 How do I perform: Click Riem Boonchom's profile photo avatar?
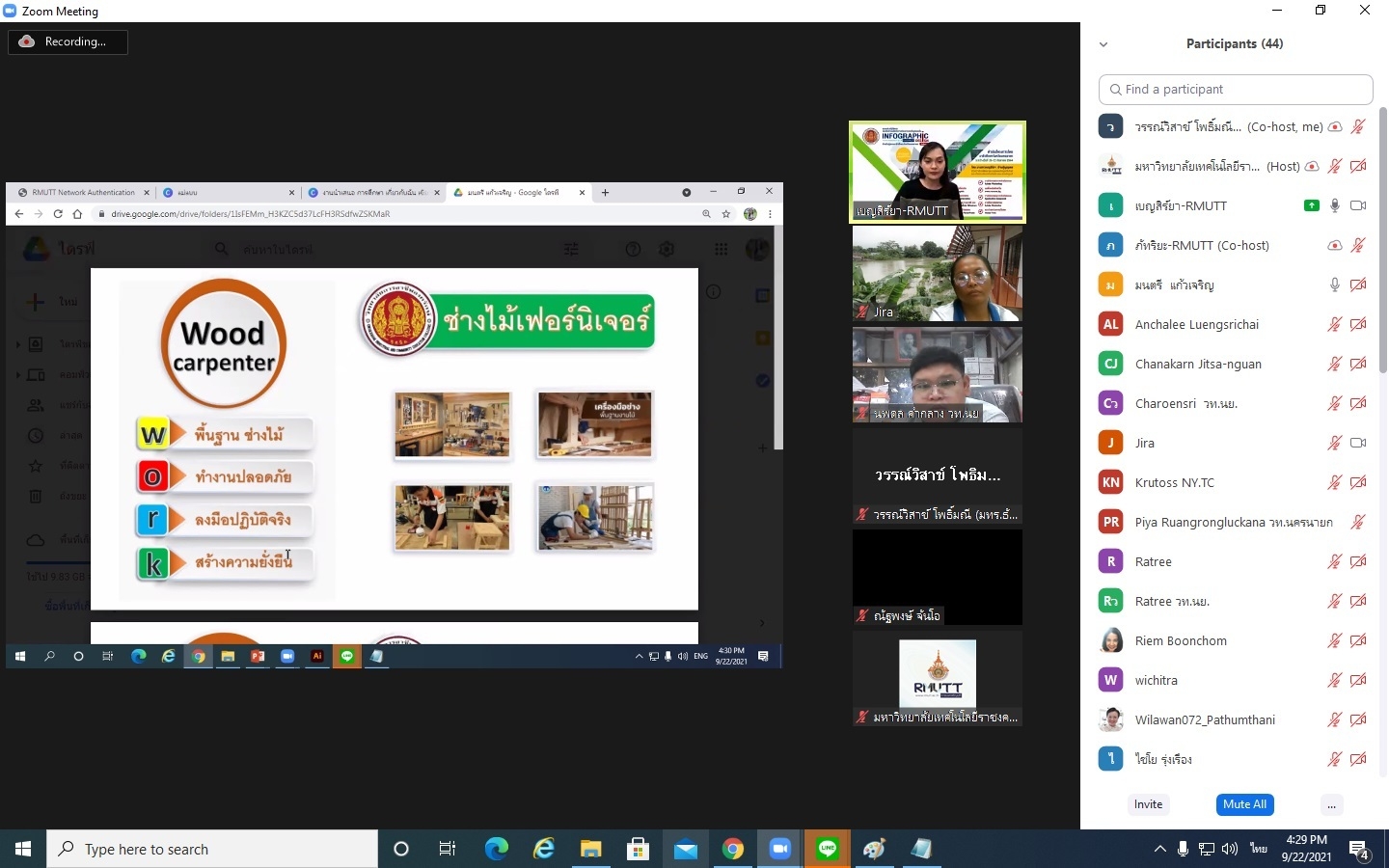click(1111, 640)
